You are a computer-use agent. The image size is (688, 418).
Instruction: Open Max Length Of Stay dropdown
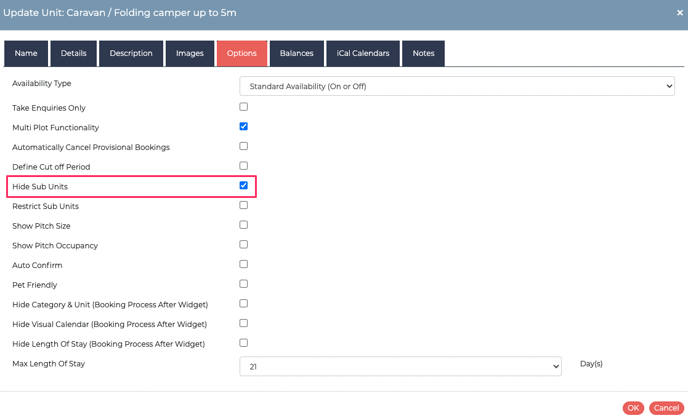tap(400, 366)
